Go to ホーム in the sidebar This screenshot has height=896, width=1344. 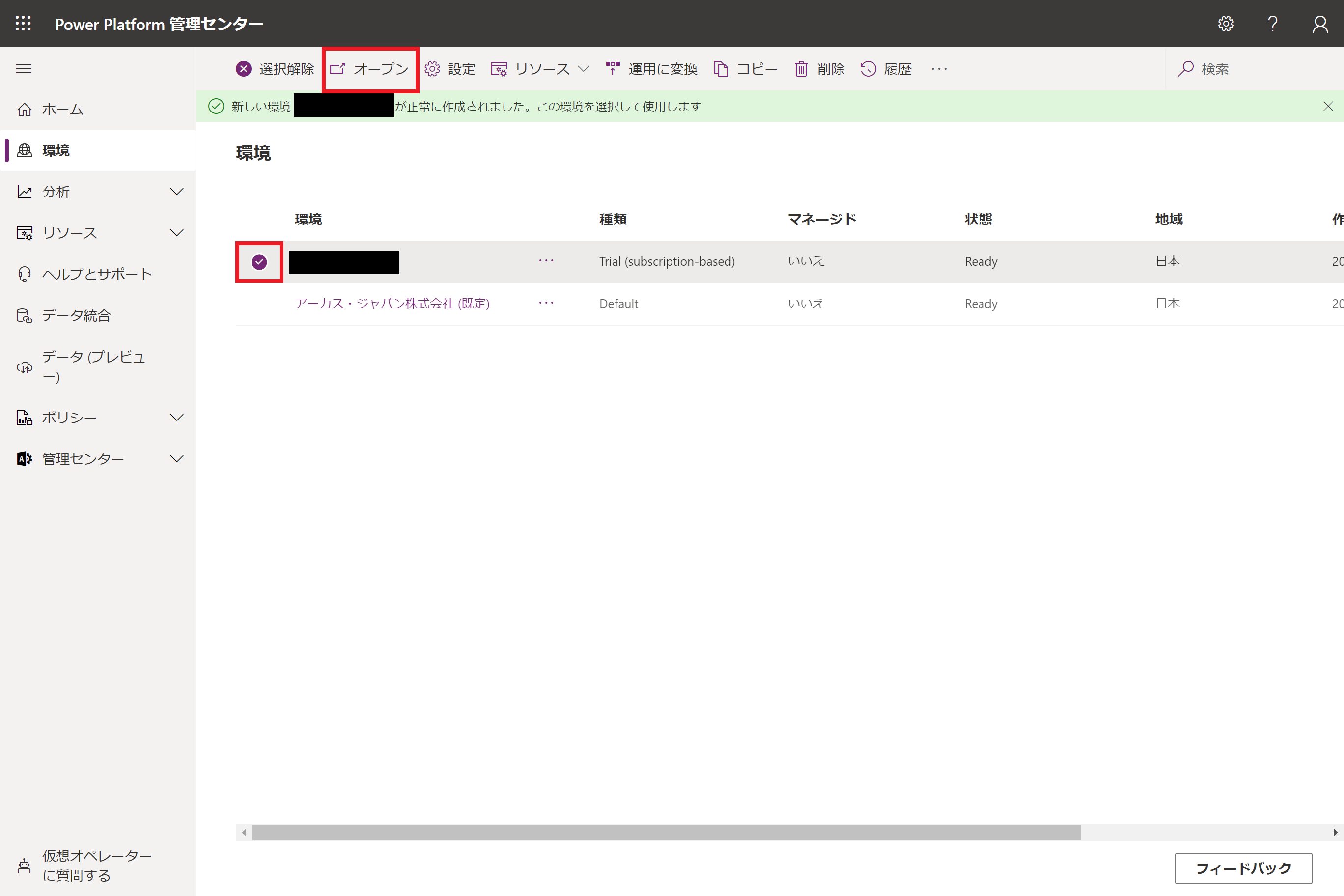[x=98, y=109]
